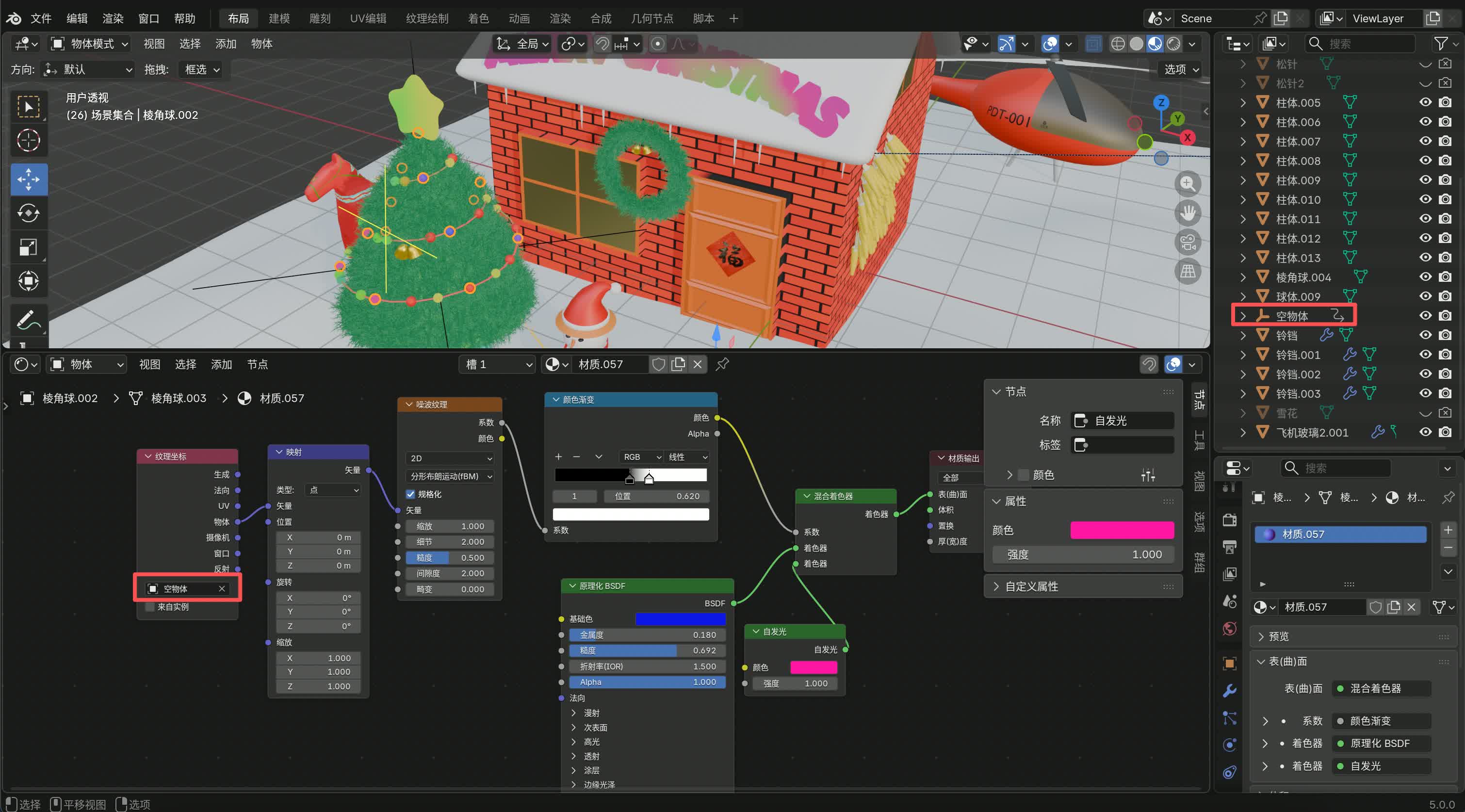The width and height of the screenshot is (1465, 812).
Task: Open the 渲染 menu in top bar
Action: point(113,18)
